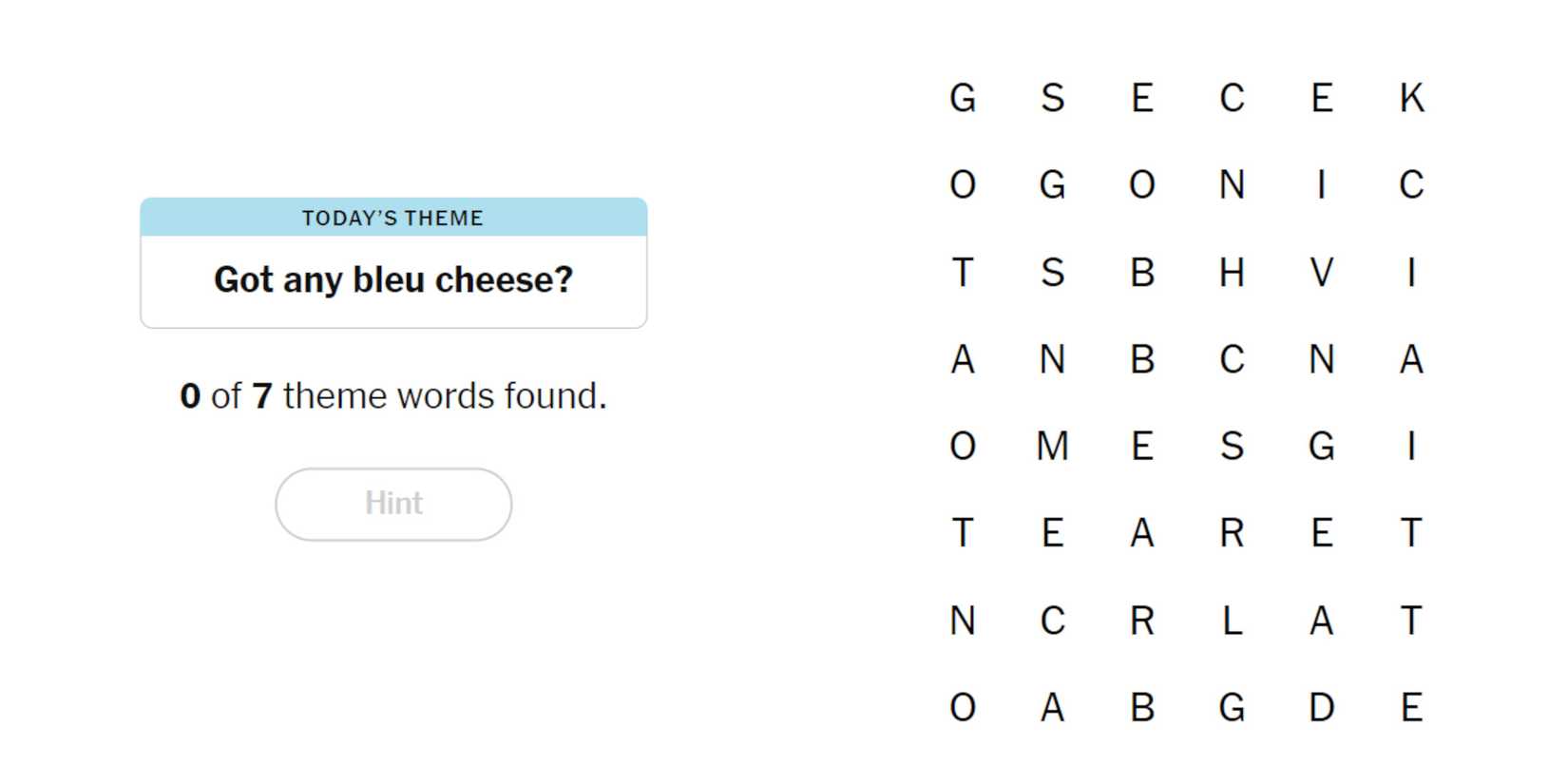Pick the G between S and I
1568x784 pixels.
(1321, 446)
